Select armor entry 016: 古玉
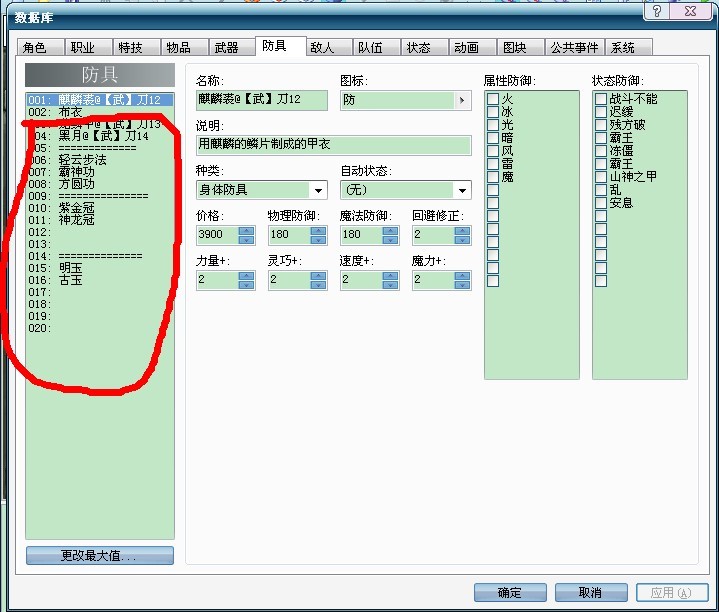The image size is (719, 612). pyautogui.click(x=100, y=280)
